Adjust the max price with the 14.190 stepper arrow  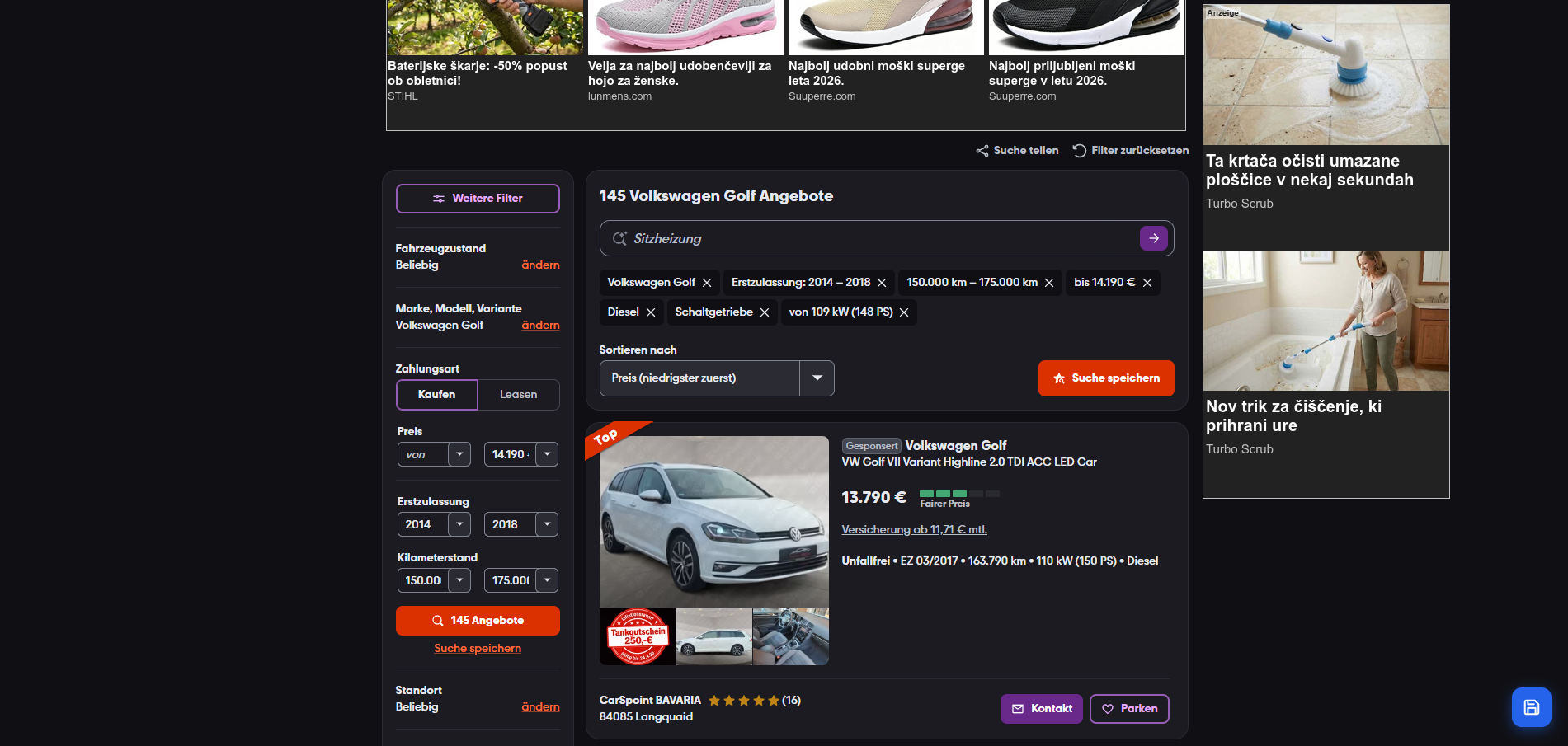546,454
